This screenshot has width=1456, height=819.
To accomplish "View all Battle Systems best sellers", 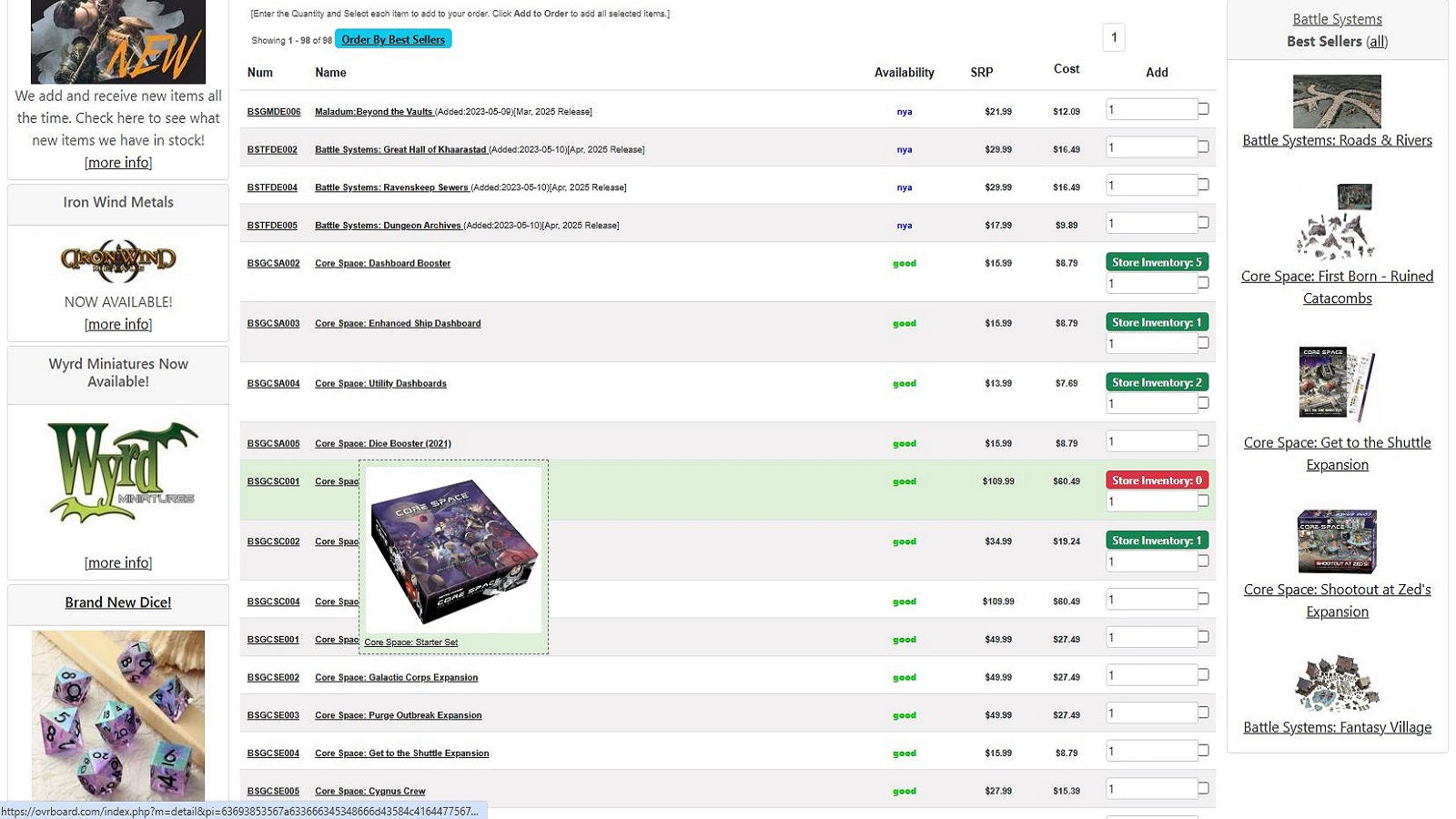I will 1377,41.
